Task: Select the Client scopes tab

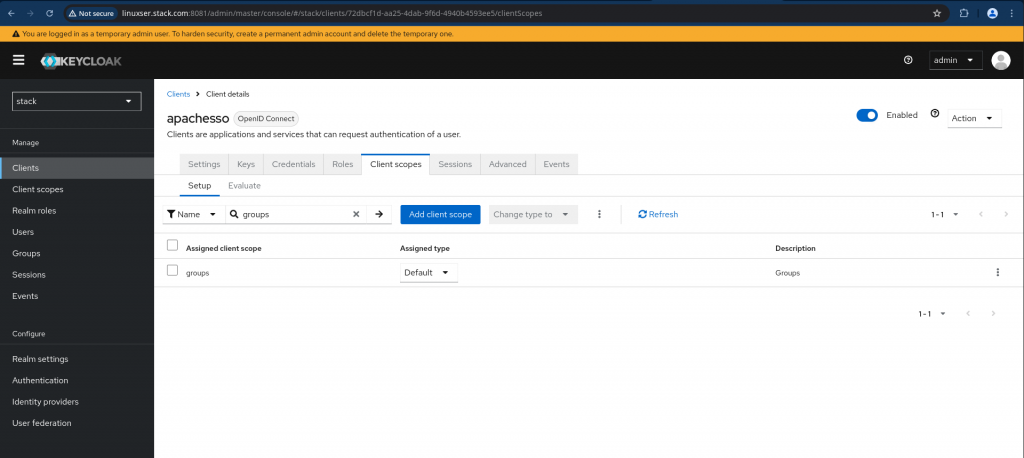Action: (396, 164)
